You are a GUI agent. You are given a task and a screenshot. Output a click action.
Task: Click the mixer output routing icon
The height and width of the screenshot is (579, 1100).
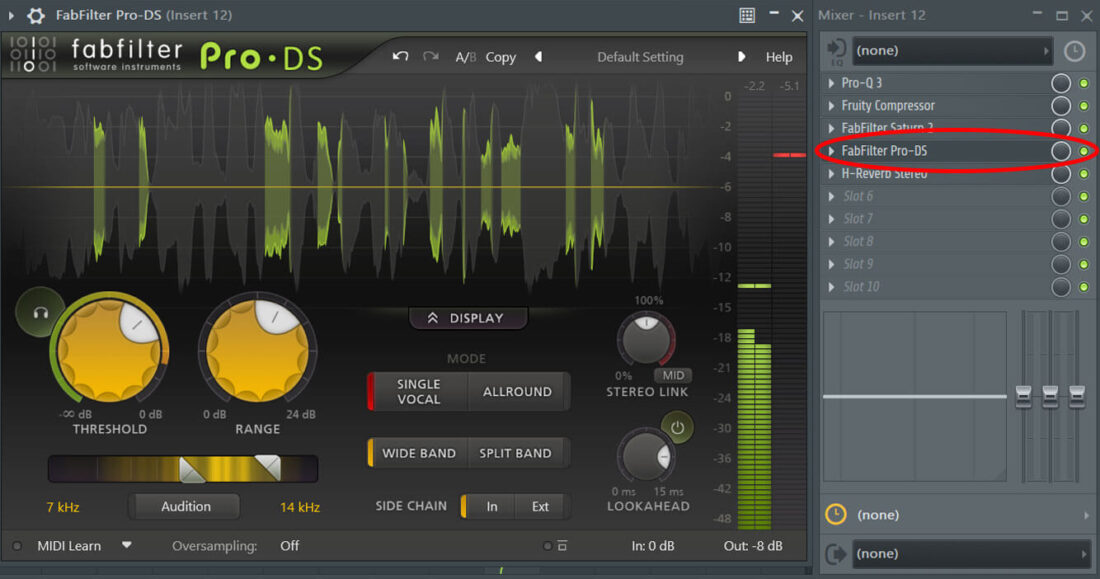pyautogui.click(x=836, y=554)
